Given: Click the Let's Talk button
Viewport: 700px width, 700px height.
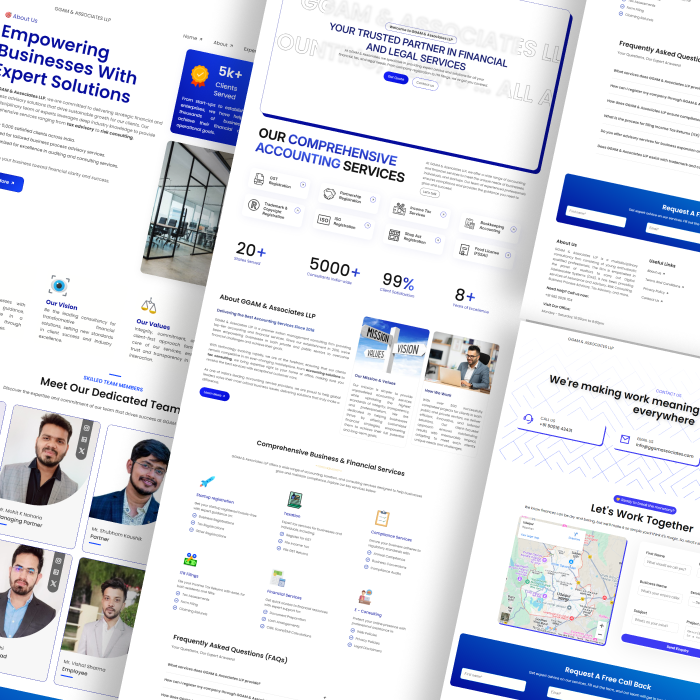Looking at the screenshot, I should click(x=430, y=193).
